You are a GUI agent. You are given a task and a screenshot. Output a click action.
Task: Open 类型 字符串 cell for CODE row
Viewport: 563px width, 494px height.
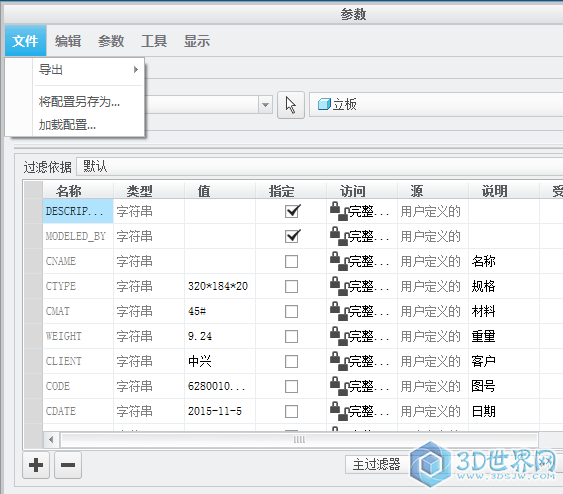149,386
